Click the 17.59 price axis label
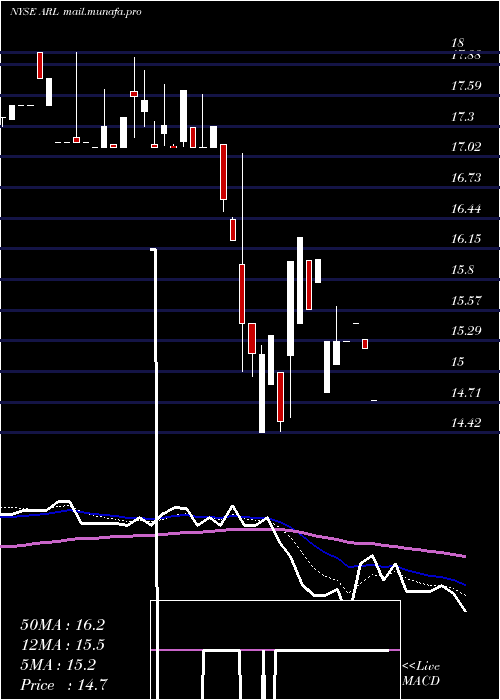This screenshot has height=700, width=500. coord(466,86)
